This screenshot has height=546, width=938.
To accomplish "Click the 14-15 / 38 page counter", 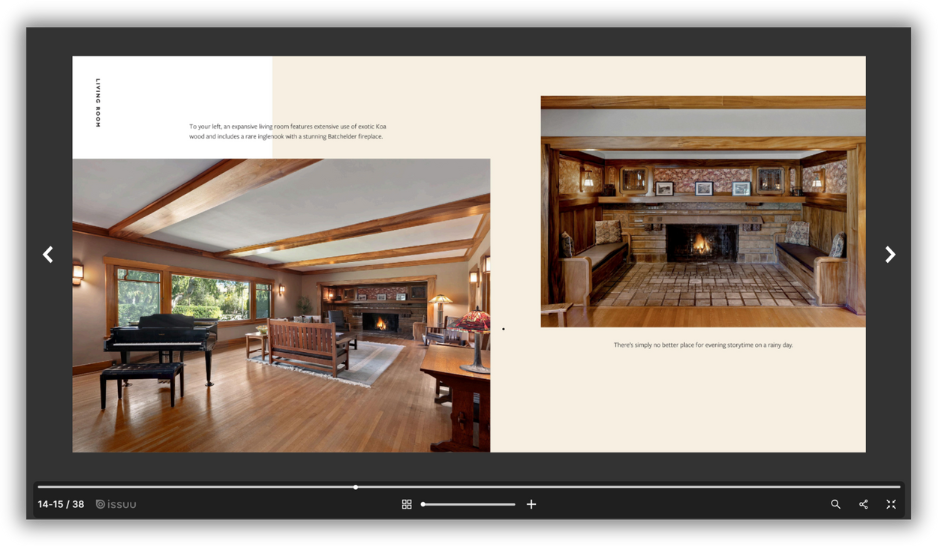I will click(61, 504).
